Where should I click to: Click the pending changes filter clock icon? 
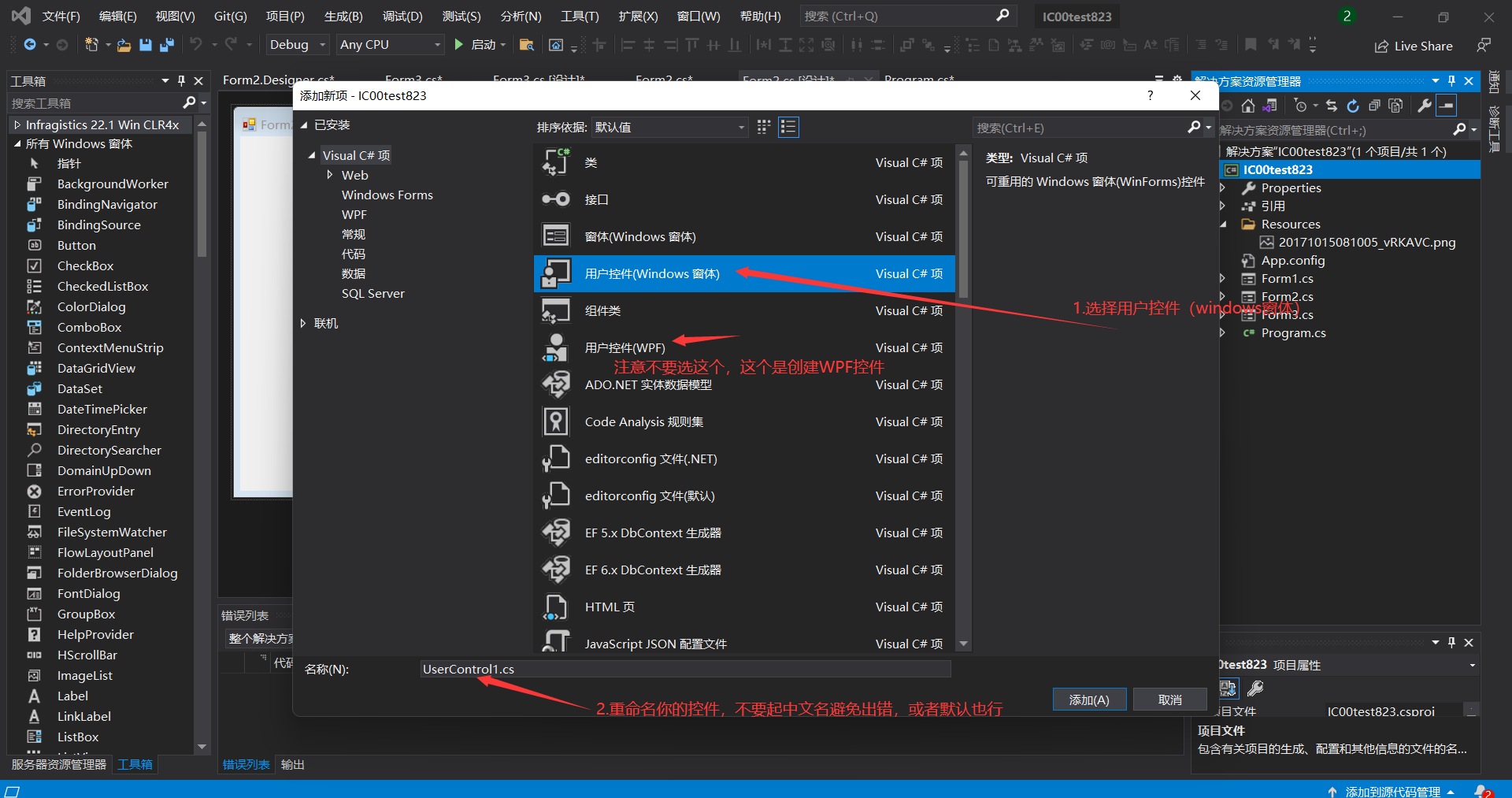[x=1300, y=106]
